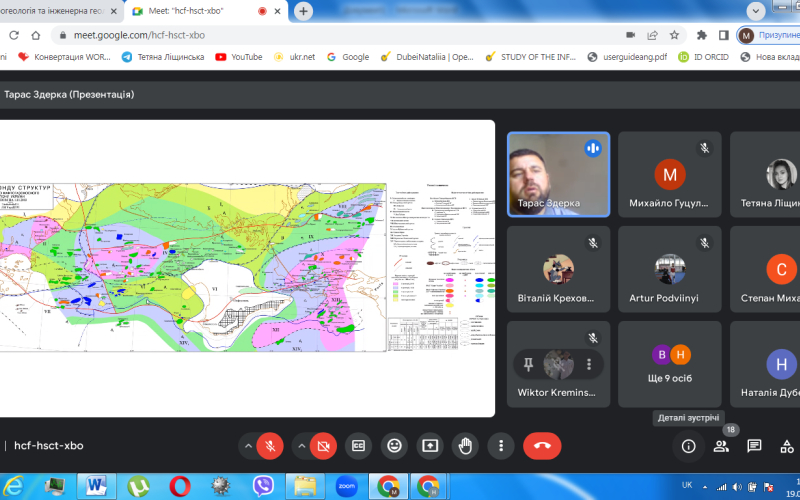This screenshot has height=500, width=800.
Task: Go to Chrome home page
Action: point(36,35)
